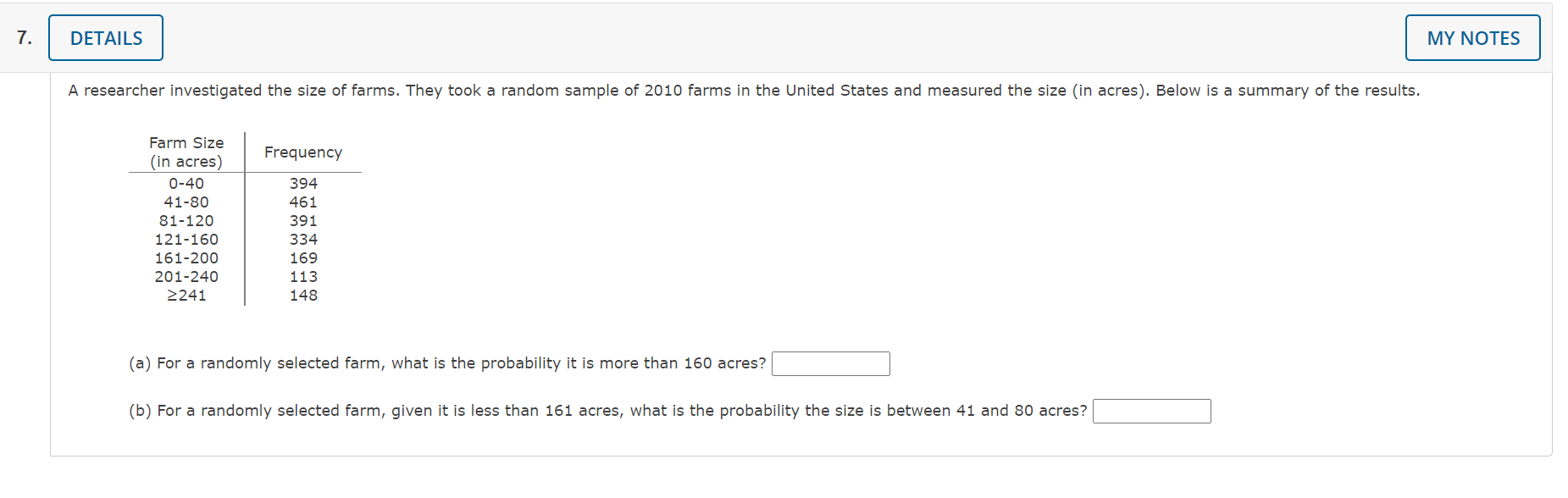Click the DETAILS button for question 7
This screenshot has width=1568, height=498.
105,37
